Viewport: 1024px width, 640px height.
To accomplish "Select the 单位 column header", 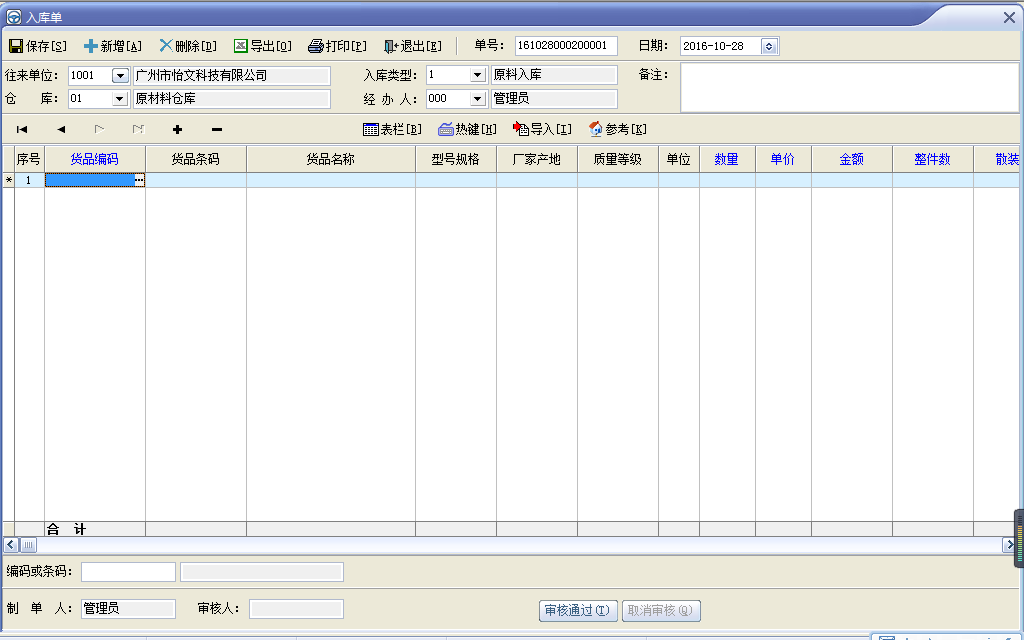I will coord(679,159).
